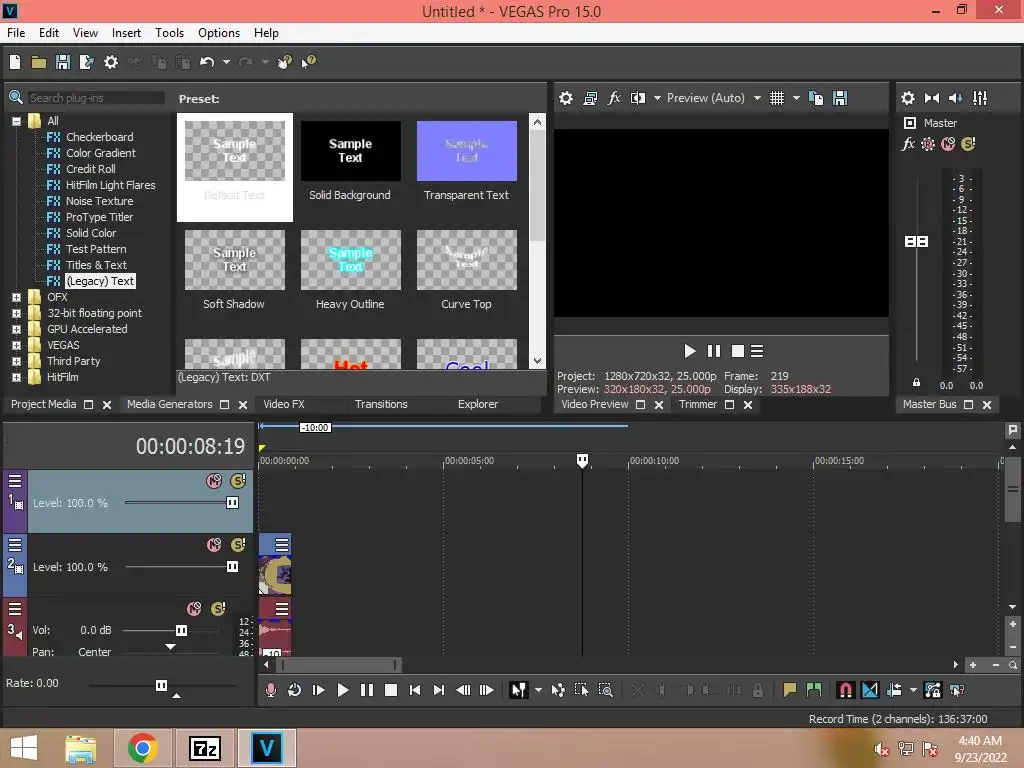This screenshot has height=768, width=1024.
Task: Click the What's This help icon
Action: point(308,62)
